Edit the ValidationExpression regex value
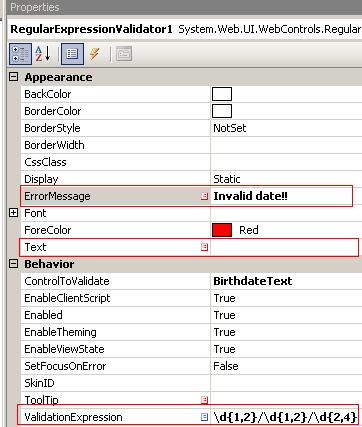Viewport: 362px width, 427px height. pos(285,417)
